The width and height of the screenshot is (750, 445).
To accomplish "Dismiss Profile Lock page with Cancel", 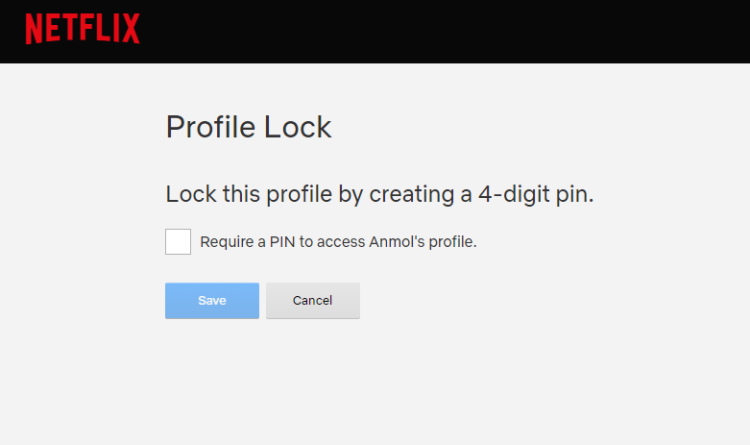I will 313,300.
